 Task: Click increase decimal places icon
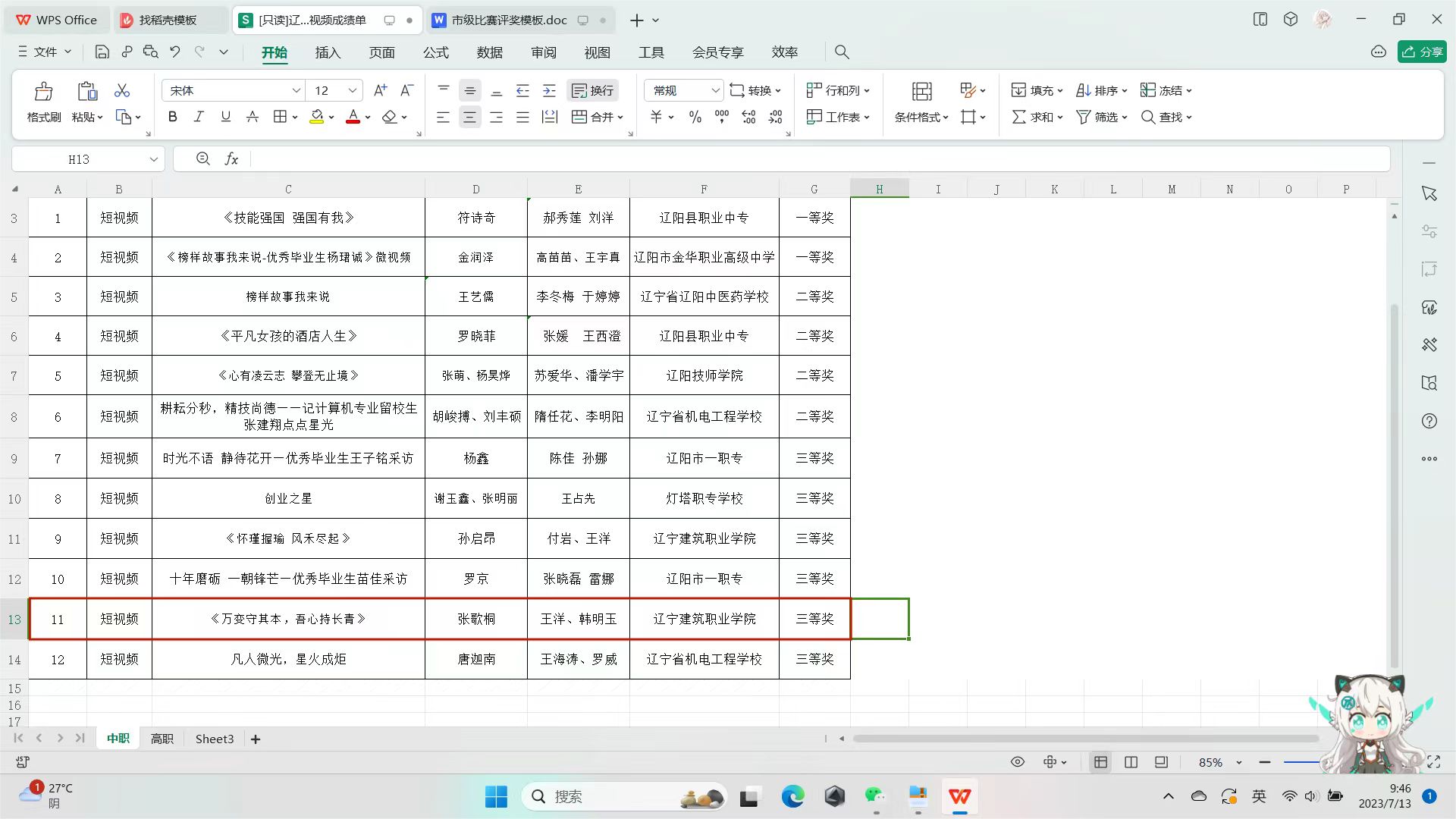pyautogui.click(x=748, y=117)
